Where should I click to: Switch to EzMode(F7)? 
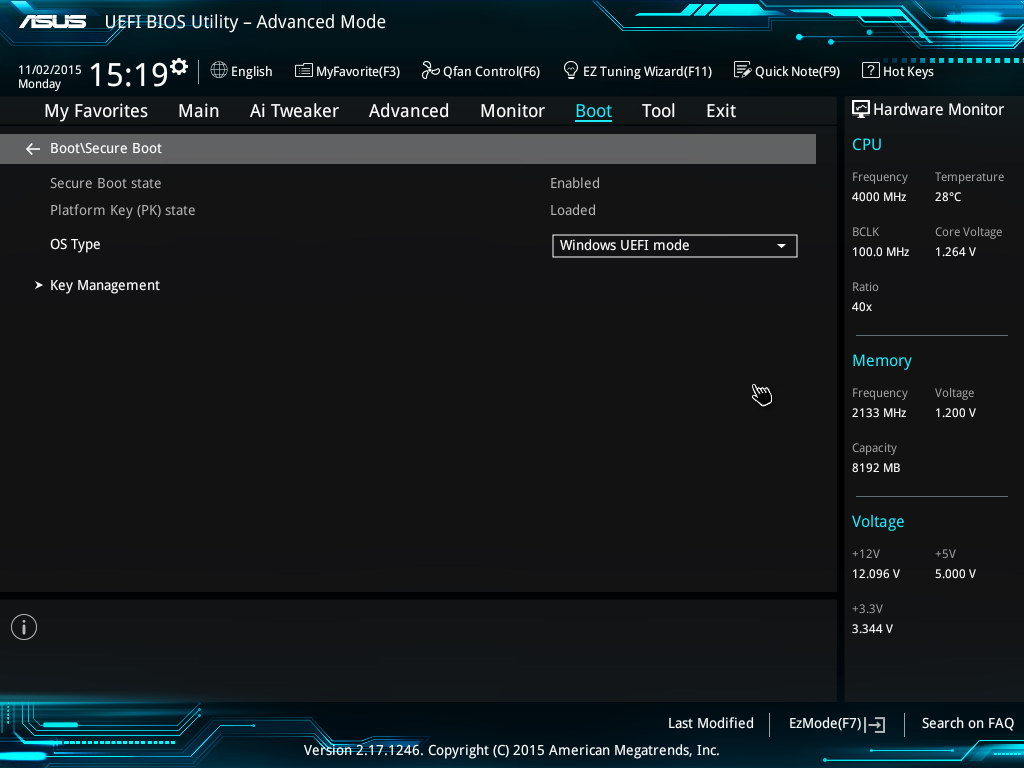tap(836, 723)
